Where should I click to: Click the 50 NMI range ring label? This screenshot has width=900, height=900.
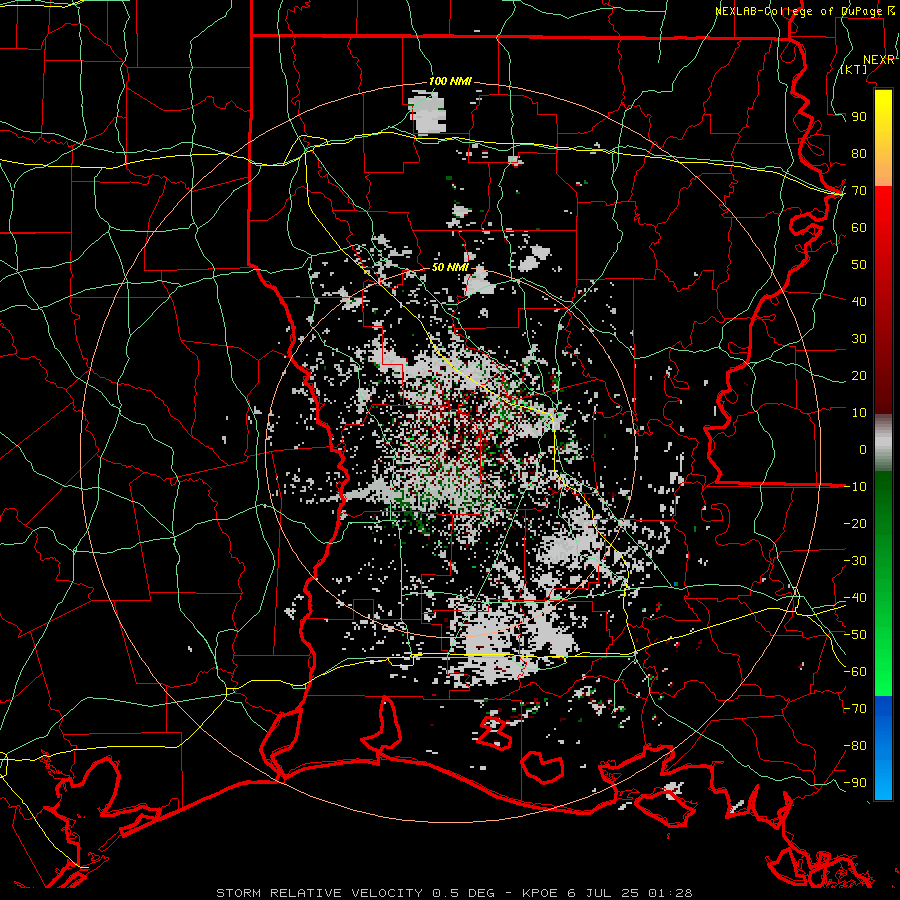point(450,267)
